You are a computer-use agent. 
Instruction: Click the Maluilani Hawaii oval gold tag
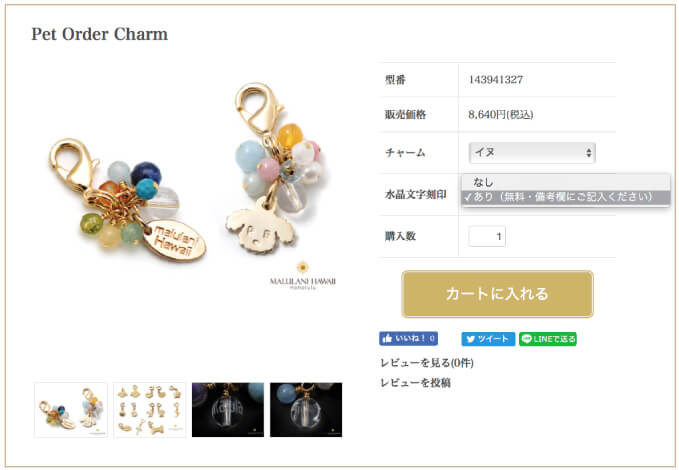(174, 240)
